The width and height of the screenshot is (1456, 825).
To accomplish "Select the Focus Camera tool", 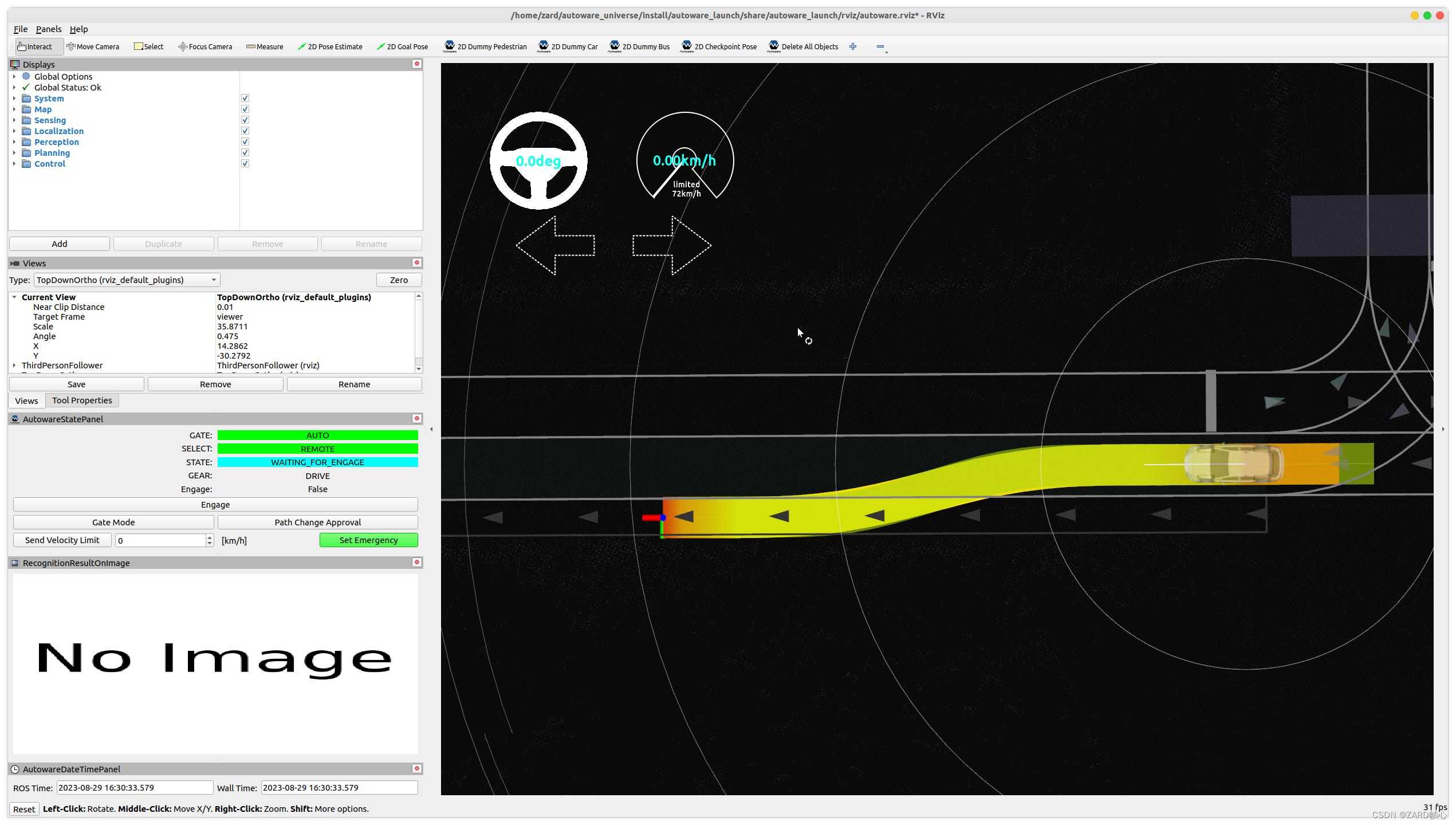I will 205,47.
